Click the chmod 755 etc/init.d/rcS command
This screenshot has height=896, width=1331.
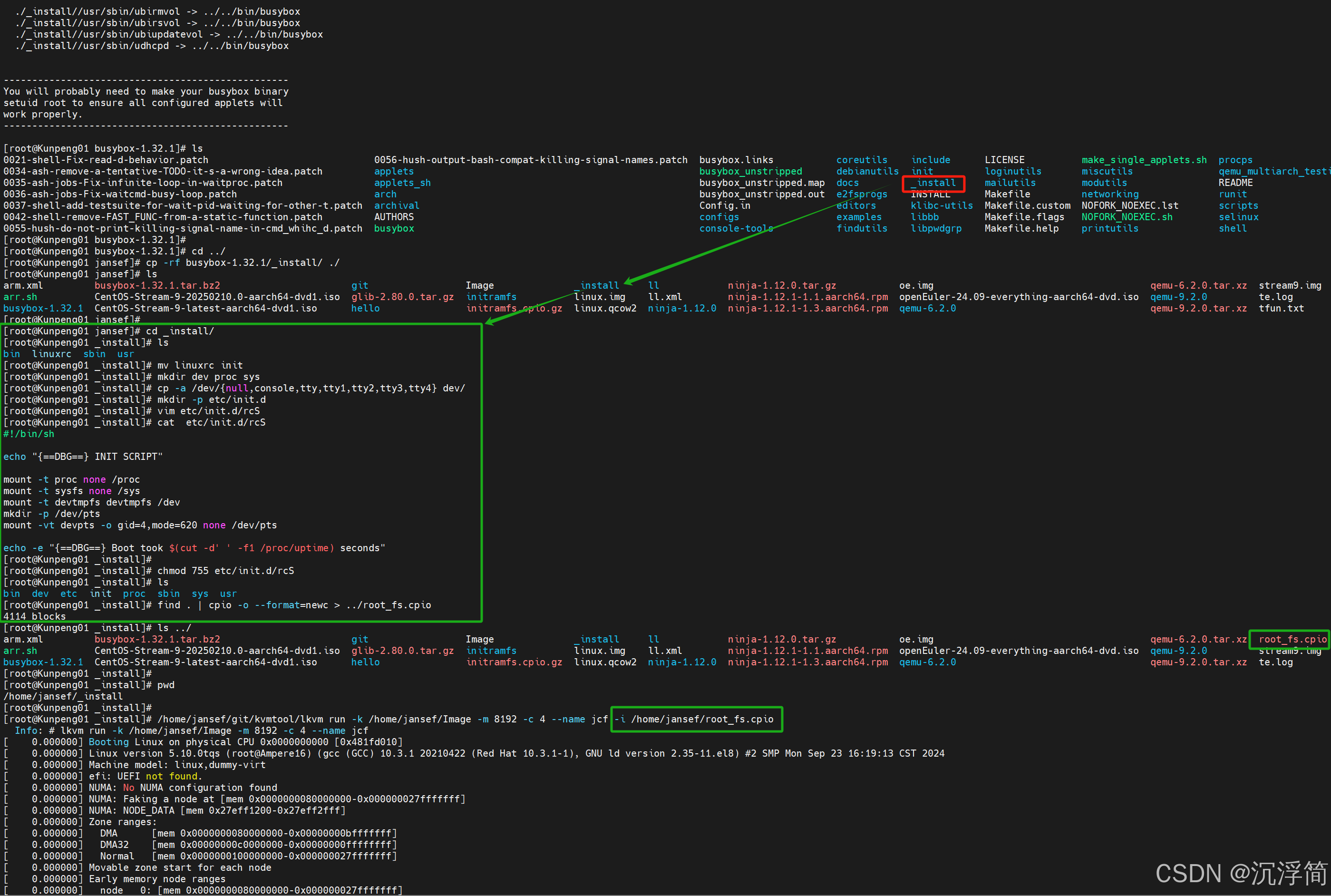[226, 570]
